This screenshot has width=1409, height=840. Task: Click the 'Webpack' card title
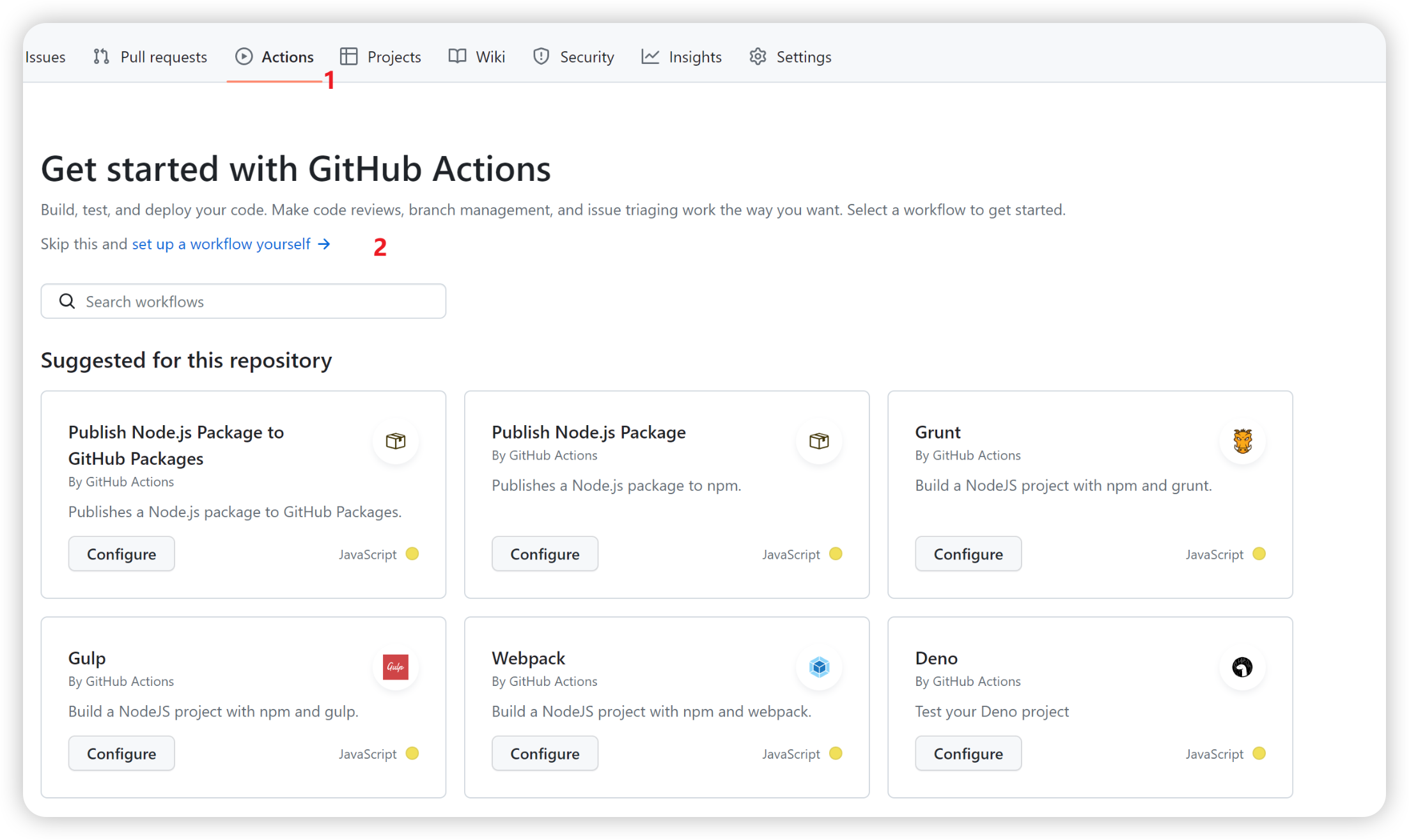(x=528, y=658)
